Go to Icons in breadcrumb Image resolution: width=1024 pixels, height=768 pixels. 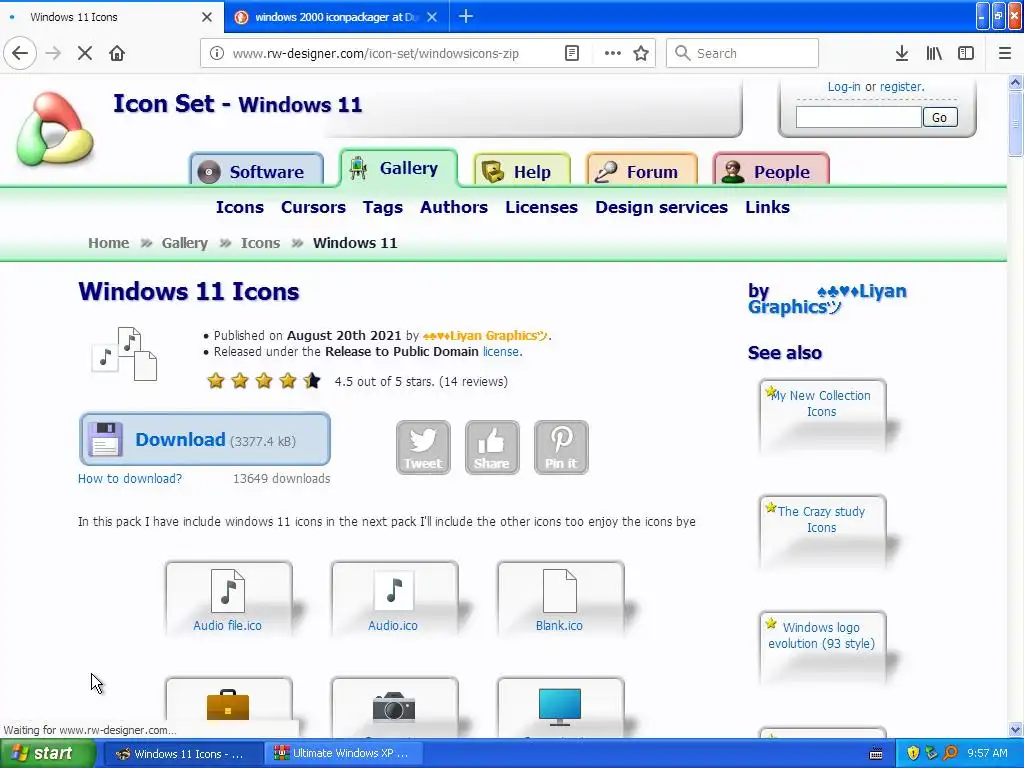pyautogui.click(x=260, y=243)
